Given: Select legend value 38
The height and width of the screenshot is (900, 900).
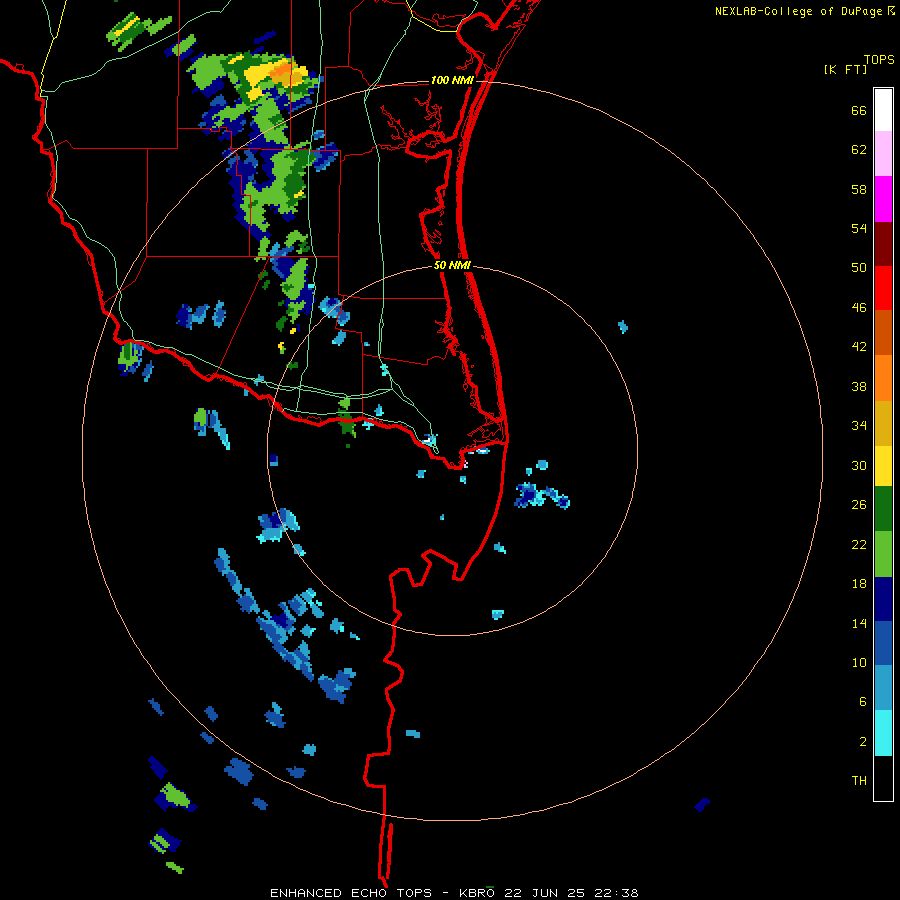Looking at the screenshot, I should point(859,387).
